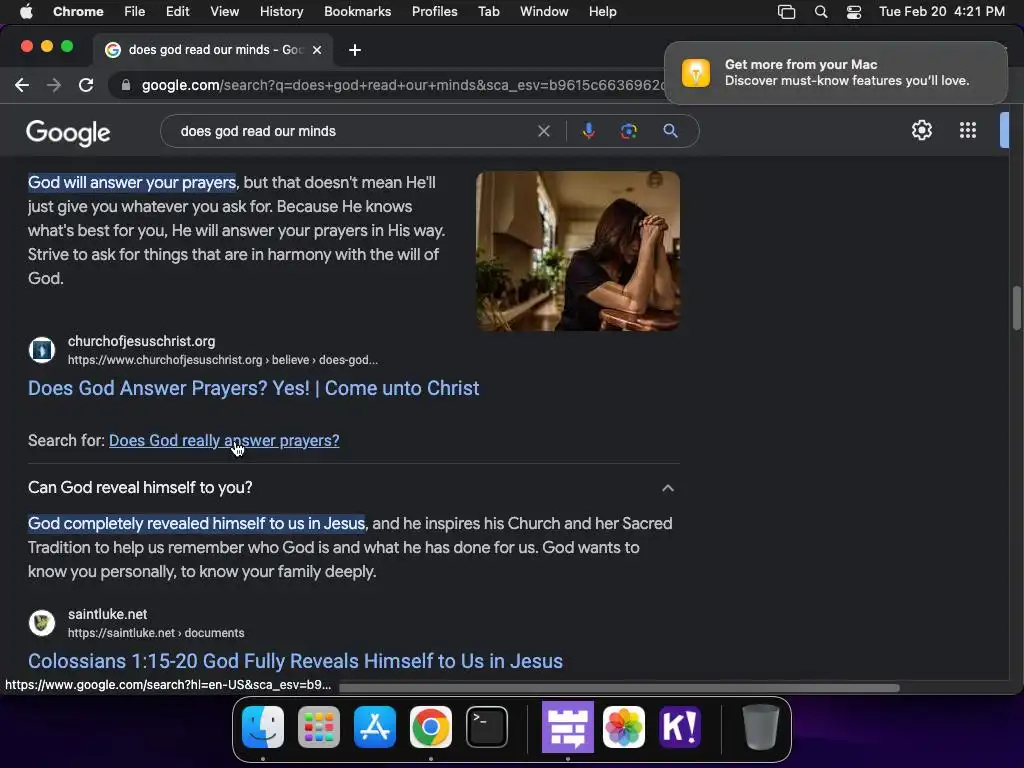Click 'Does God really answer prayers?' link
Screen dimensions: 1024x768
click(x=224, y=441)
